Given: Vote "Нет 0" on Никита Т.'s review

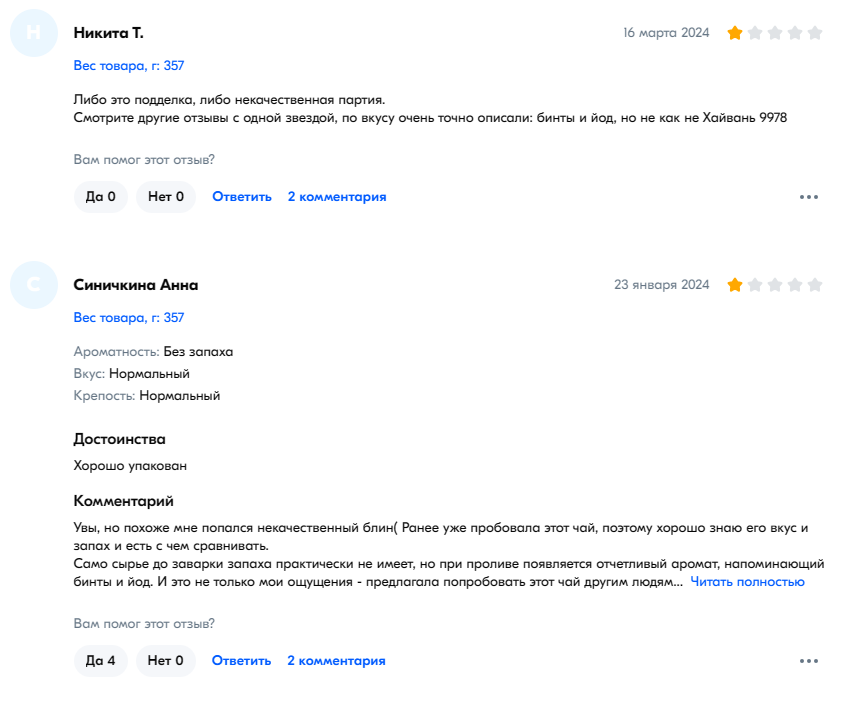Looking at the screenshot, I should point(166,197).
